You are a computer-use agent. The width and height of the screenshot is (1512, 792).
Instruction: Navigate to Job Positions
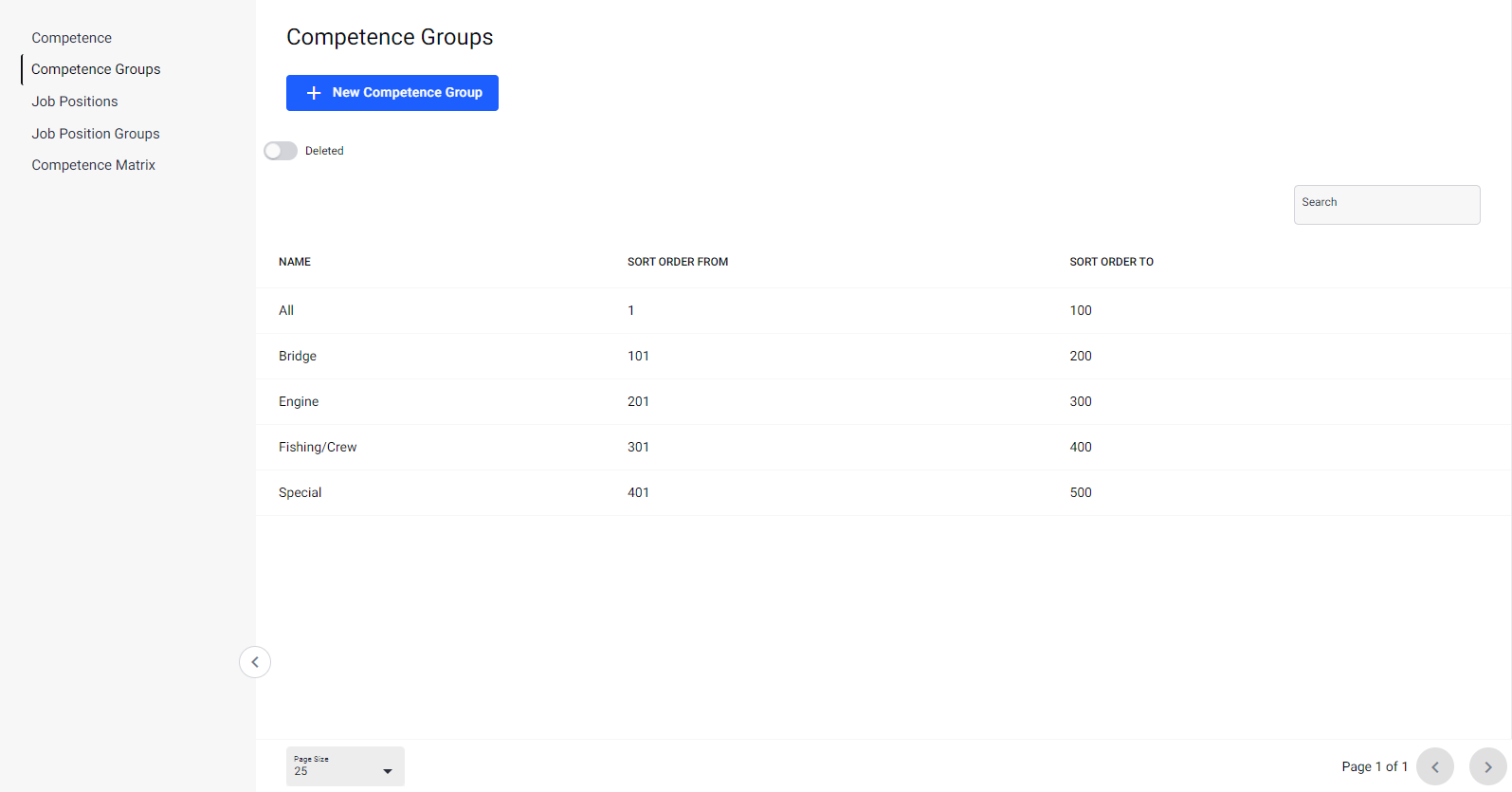(75, 101)
